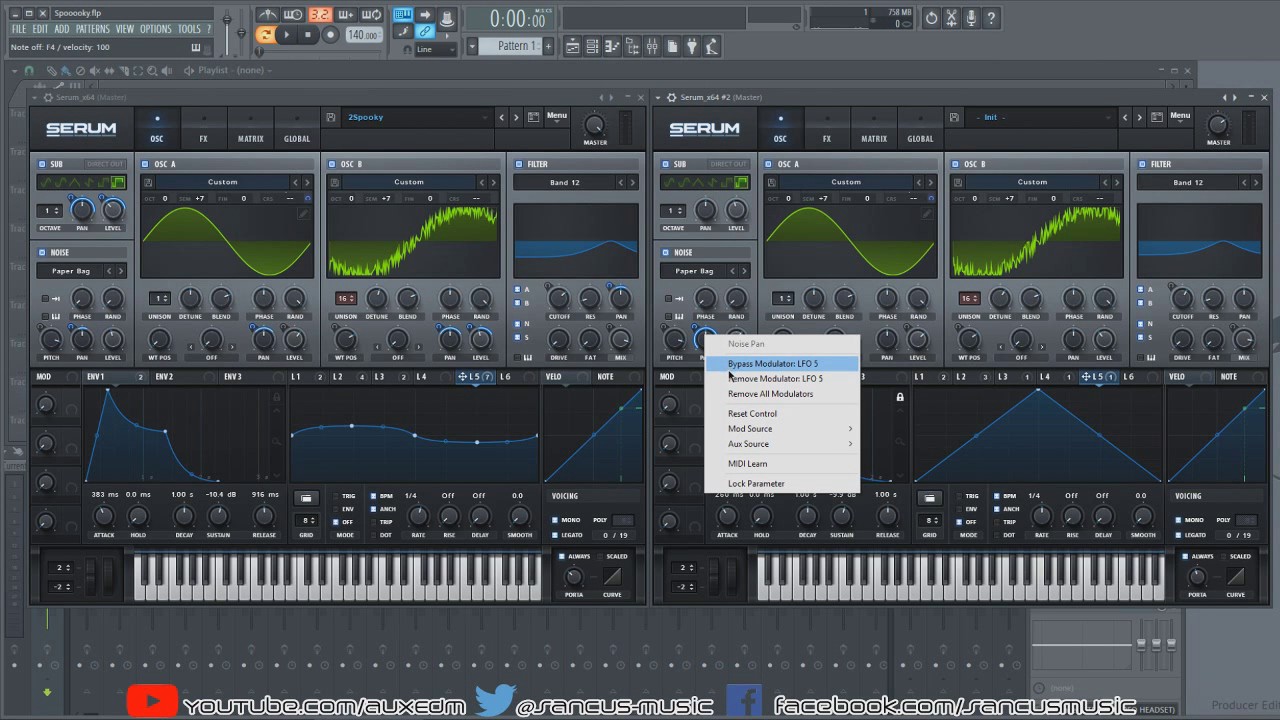This screenshot has height=720, width=1280.
Task: Click the OSC A wavetable edit pencil in left Serum
Action: point(303,214)
